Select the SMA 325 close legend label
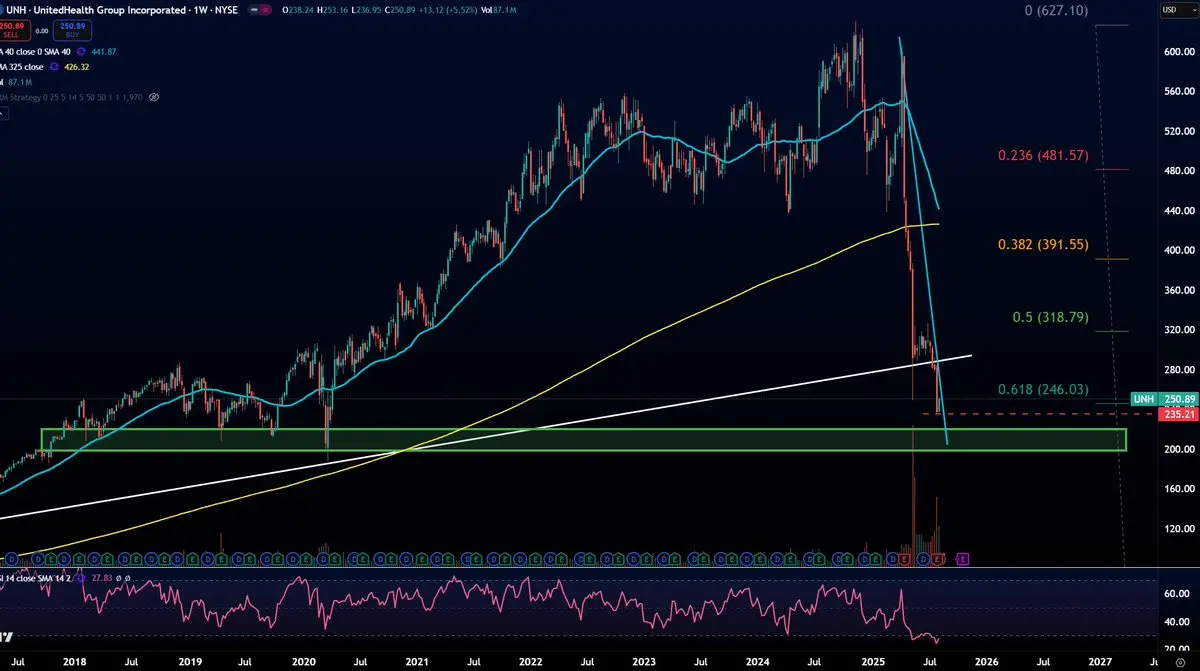1200x671 pixels. [x=22, y=67]
